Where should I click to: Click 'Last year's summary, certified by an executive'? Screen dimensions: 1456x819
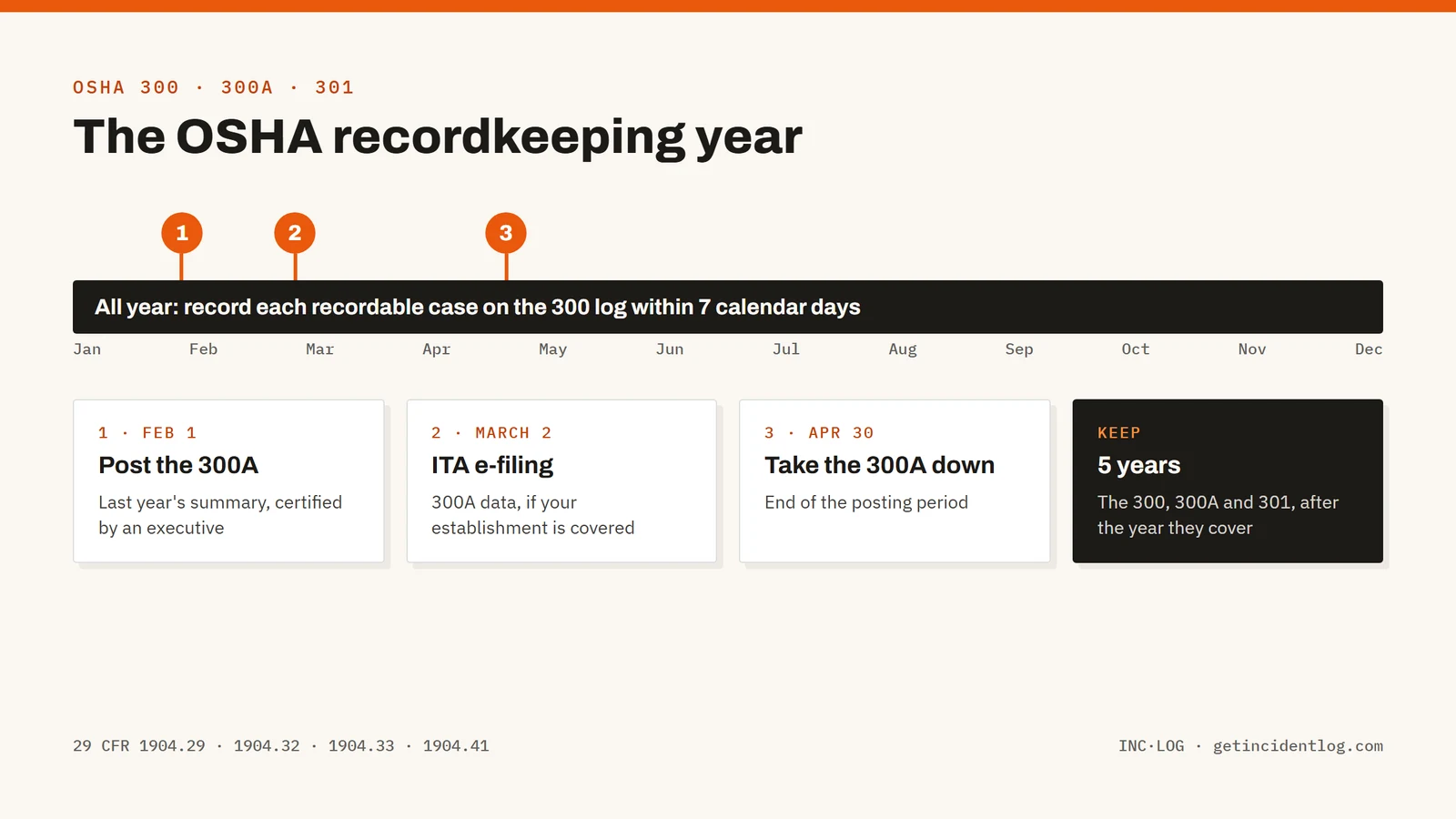tap(220, 515)
